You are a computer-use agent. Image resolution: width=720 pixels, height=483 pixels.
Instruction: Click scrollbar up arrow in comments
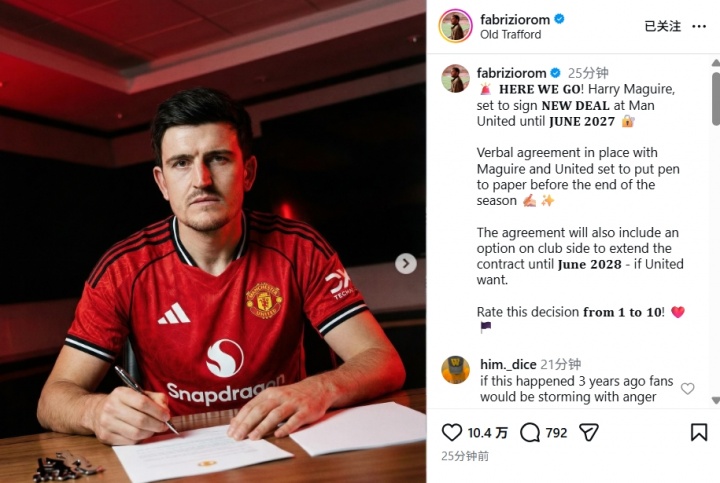click(715, 62)
